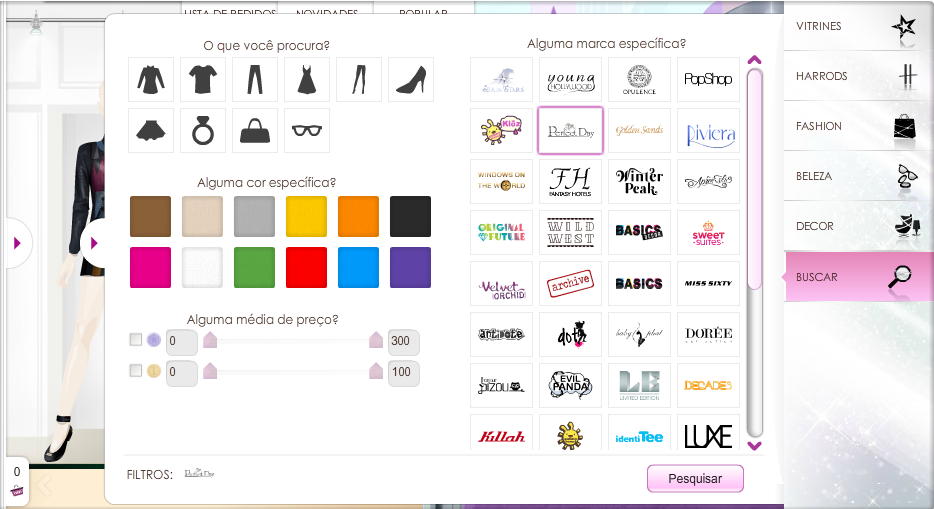Choose the pants category icon

coord(255,80)
